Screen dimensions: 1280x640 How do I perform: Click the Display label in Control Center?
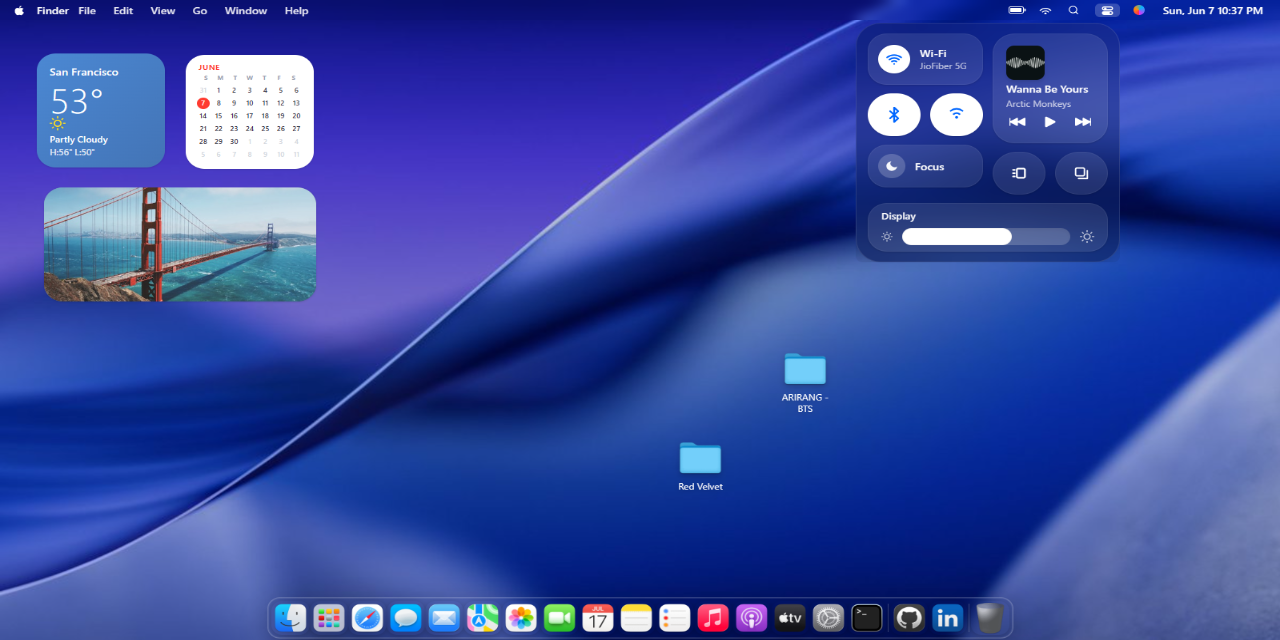898,216
